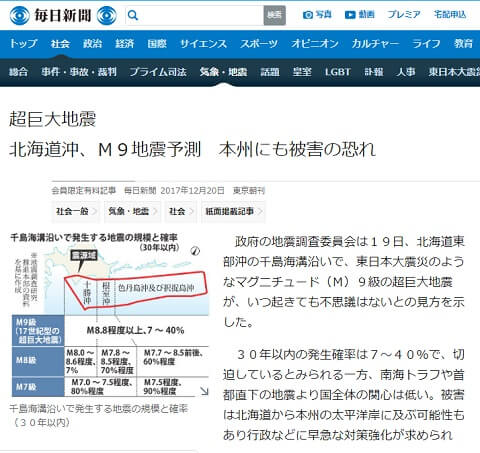Select 国際 in the main navigation

[x=157, y=44]
